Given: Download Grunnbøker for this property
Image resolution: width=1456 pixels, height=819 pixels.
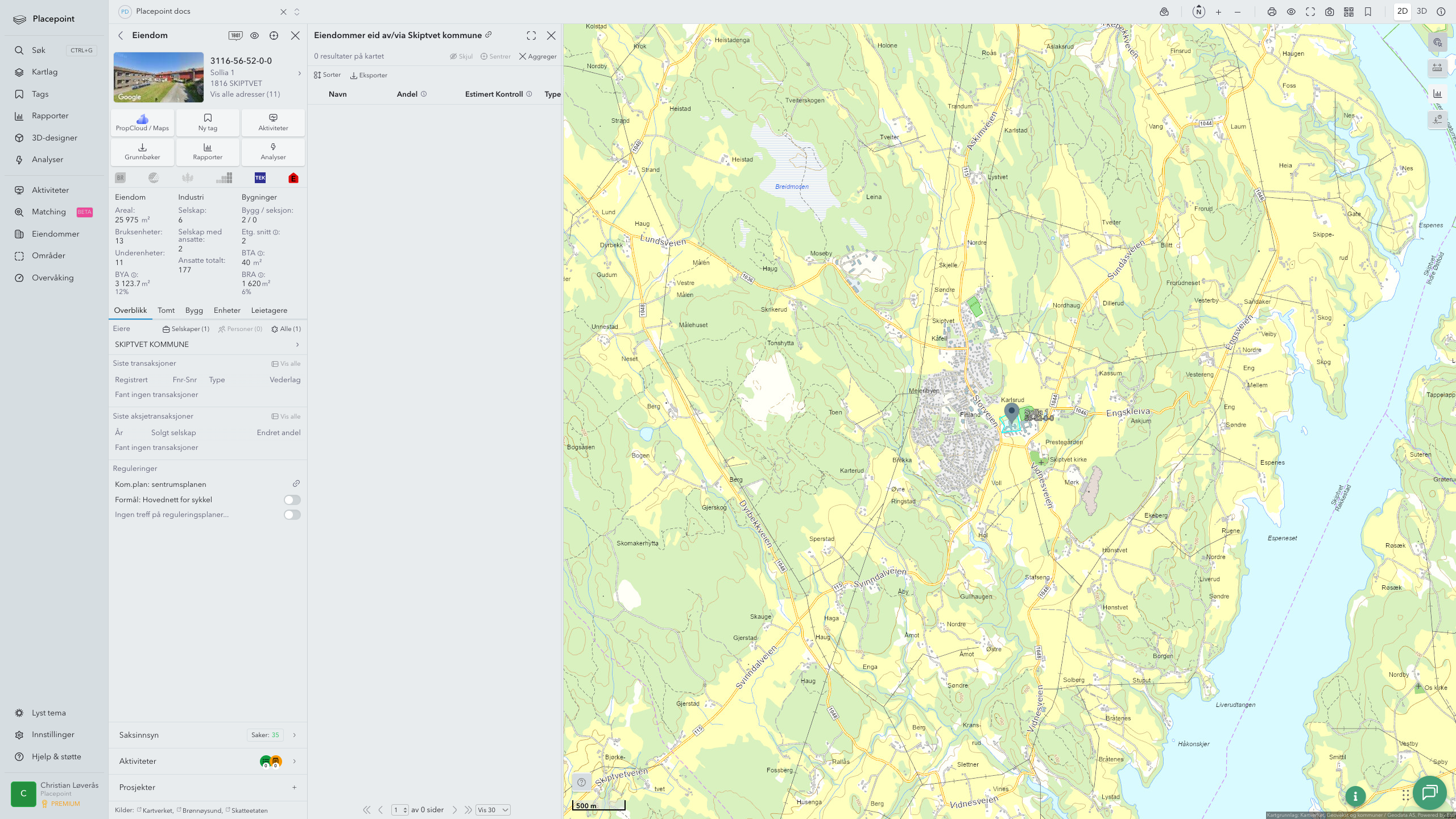Looking at the screenshot, I should point(142,152).
